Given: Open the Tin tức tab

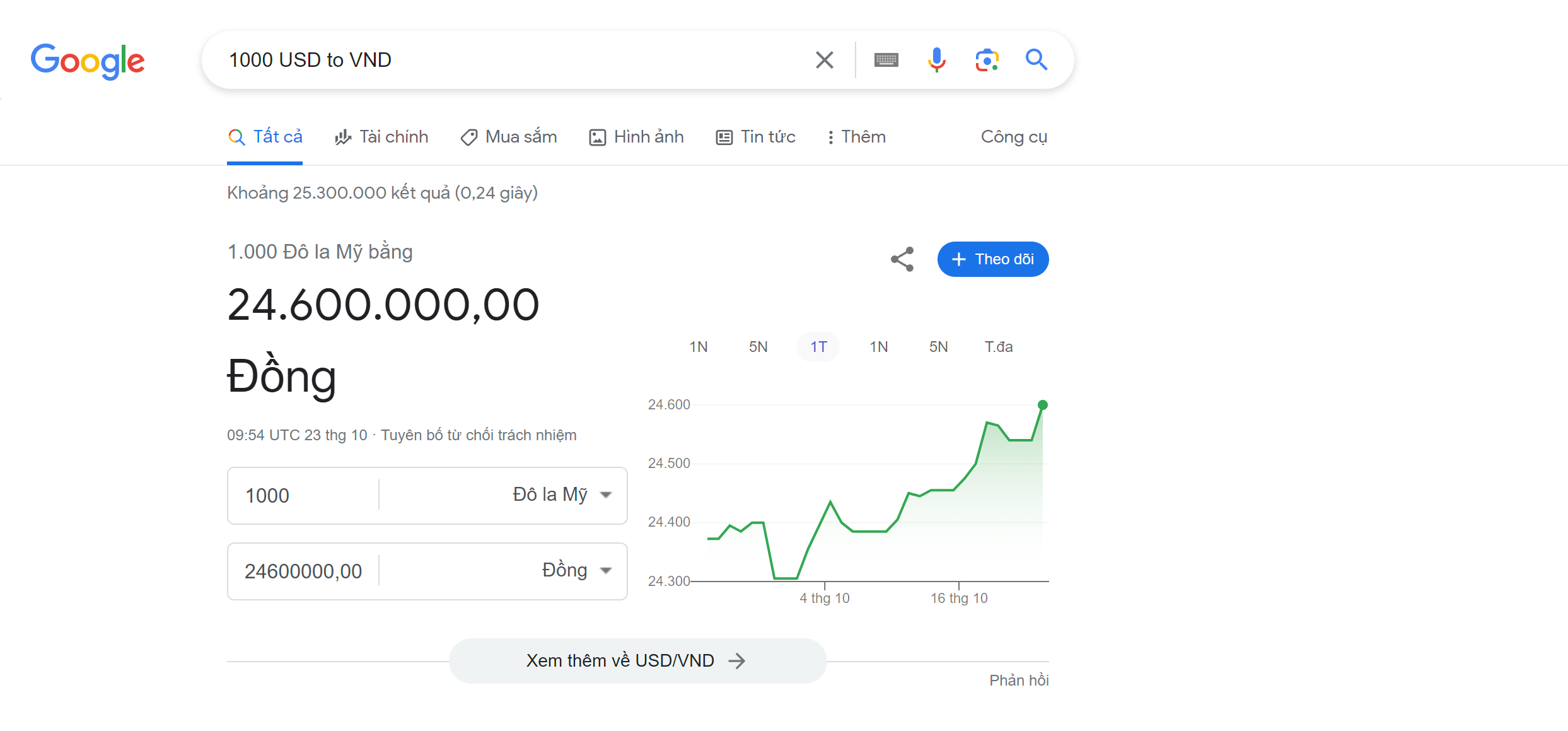Looking at the screenshot, I should (x=755, y=137).
